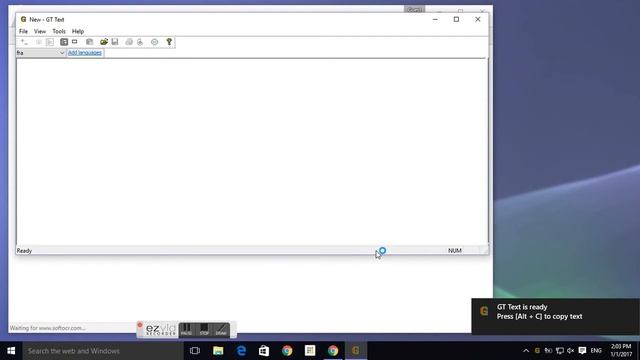Click the help key icon in toolbar
This screenshot has height=360, width=640.
pos(169,42)
